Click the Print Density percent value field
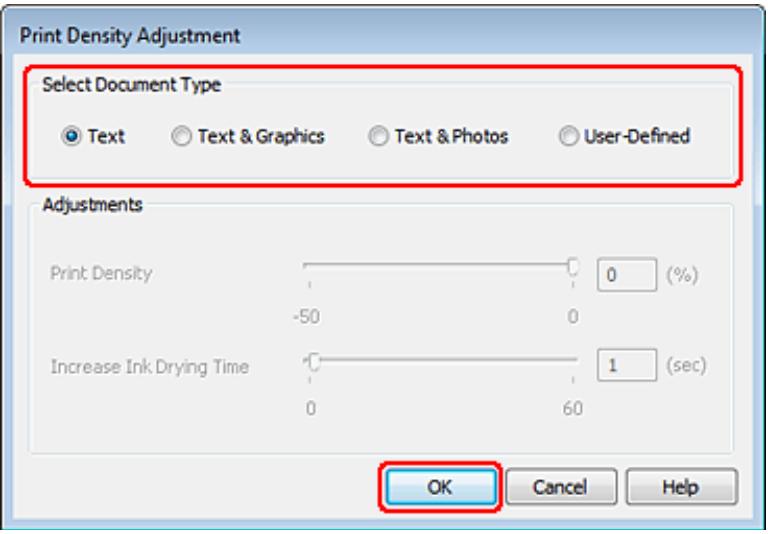The width and height of the screenshot is (768, 534). (626, 274)
